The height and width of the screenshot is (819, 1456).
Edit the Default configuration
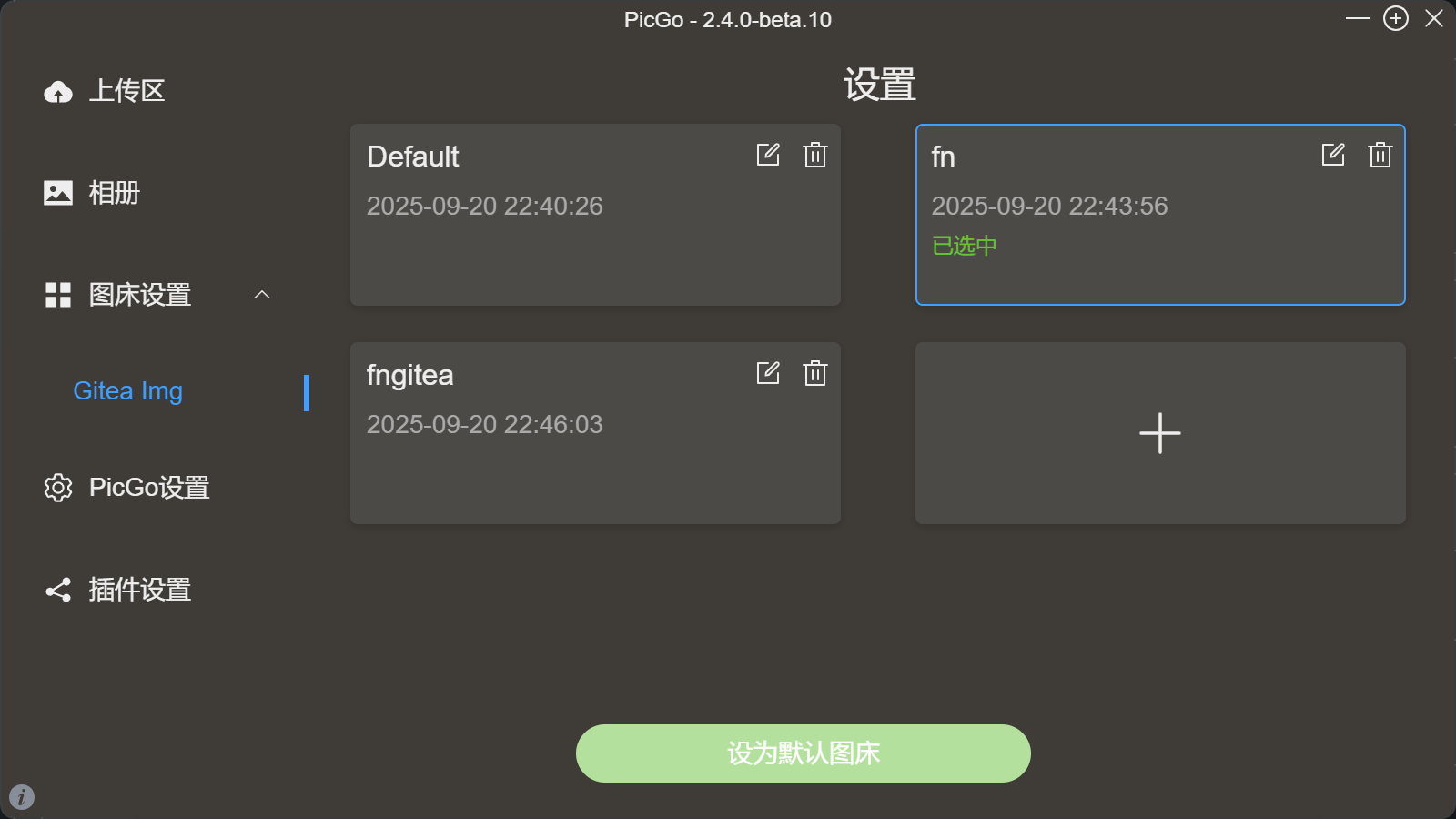click(x=768, y=155)
